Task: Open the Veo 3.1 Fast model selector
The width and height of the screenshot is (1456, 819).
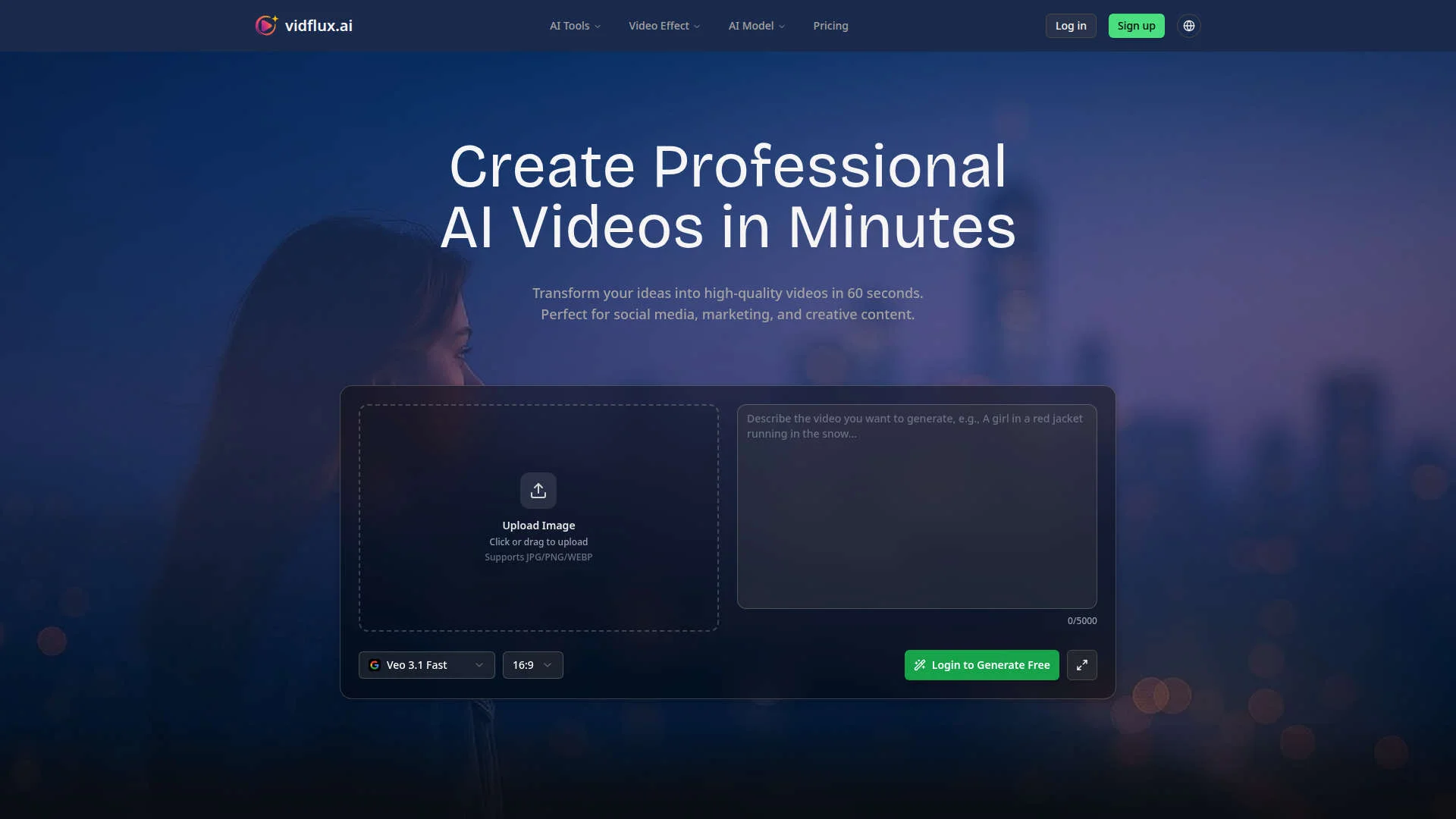Action: click(x=426, y=665)
